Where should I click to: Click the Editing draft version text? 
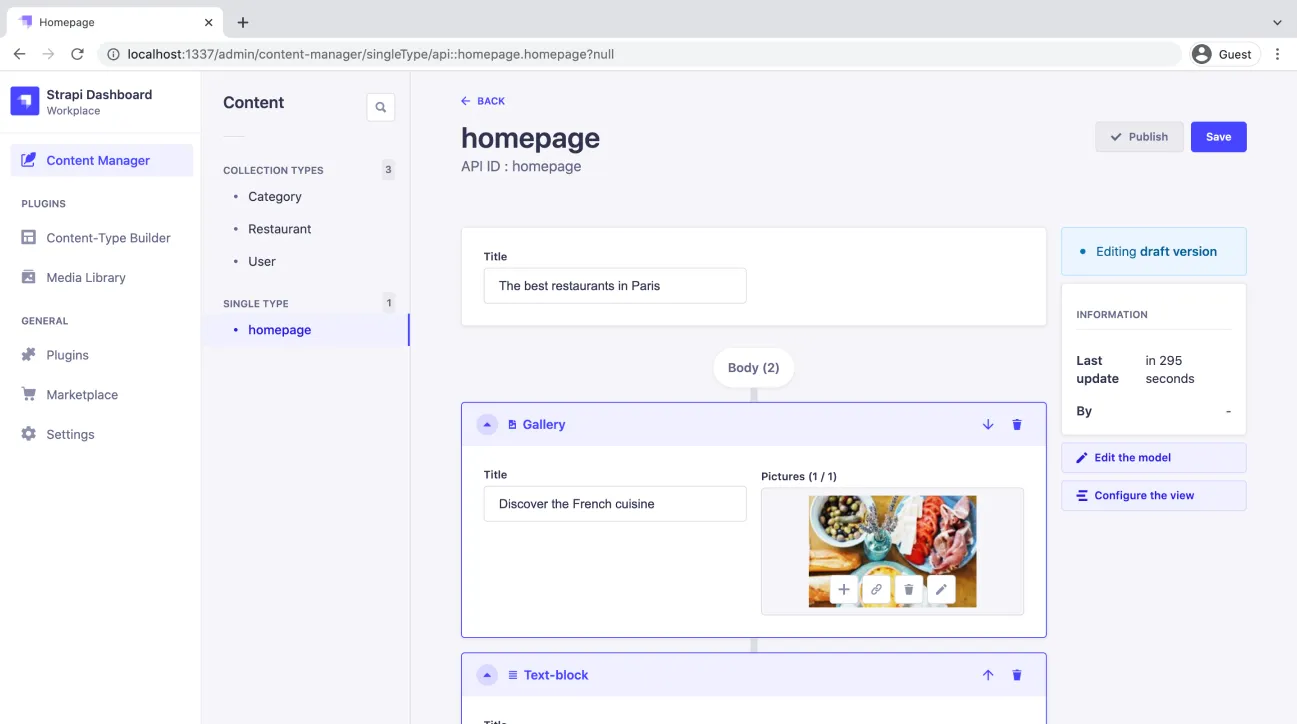(1156, 252)
